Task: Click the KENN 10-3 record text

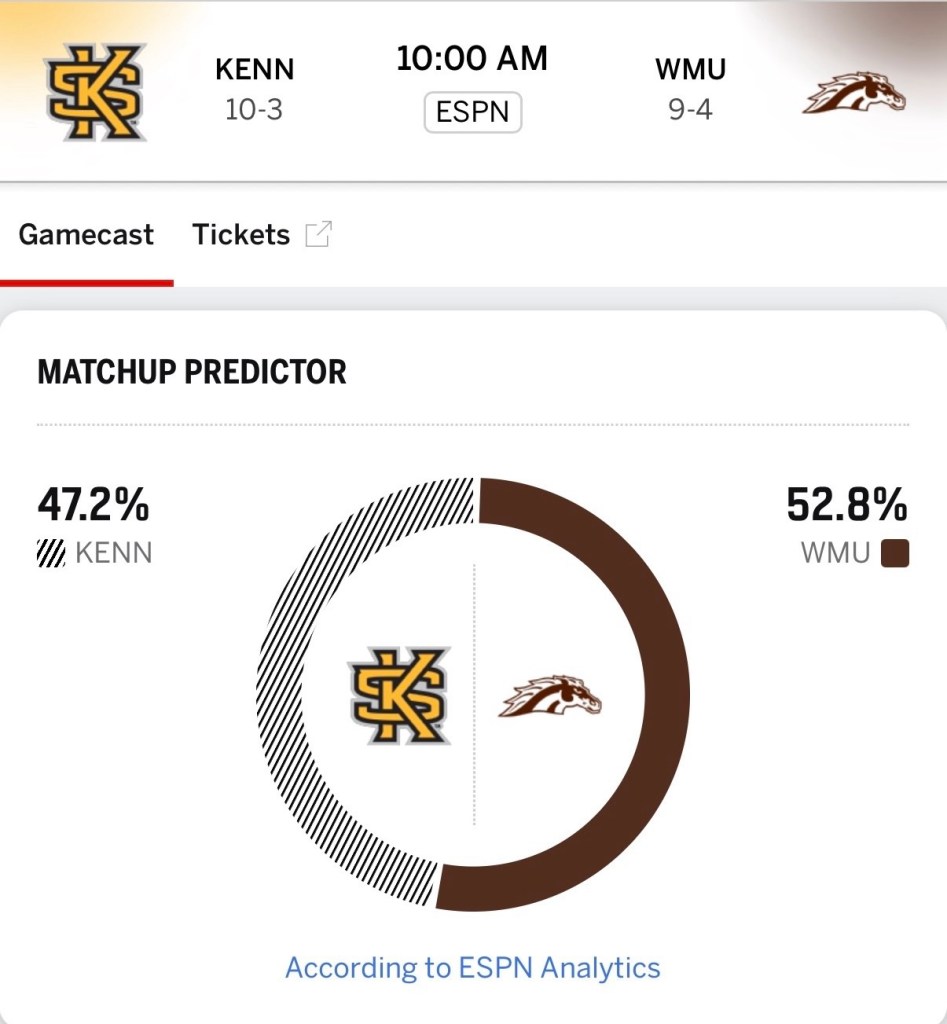Action: [254, 109]
